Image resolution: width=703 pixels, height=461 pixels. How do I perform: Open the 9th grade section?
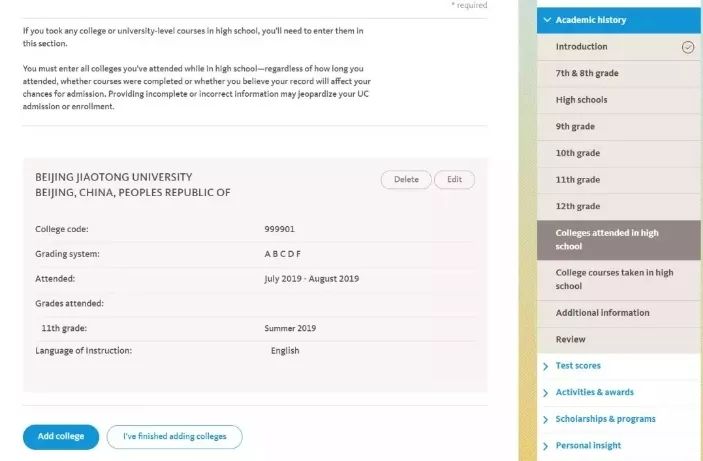pos(619,127)
